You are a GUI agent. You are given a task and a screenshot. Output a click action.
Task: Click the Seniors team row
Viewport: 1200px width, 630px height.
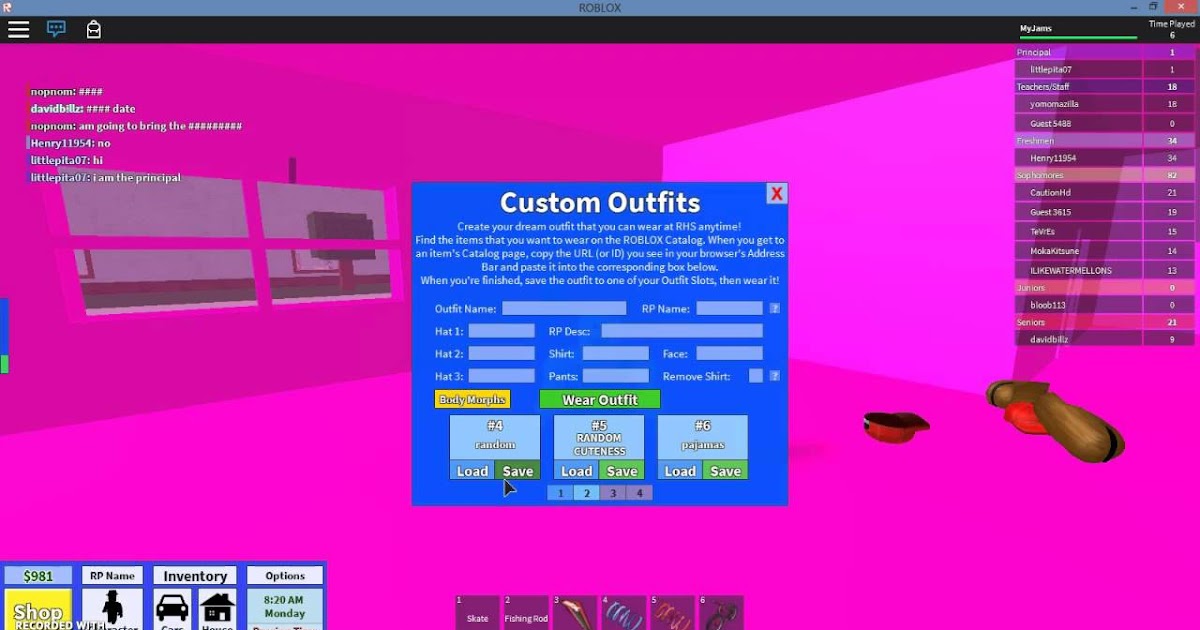[1105, 322]
